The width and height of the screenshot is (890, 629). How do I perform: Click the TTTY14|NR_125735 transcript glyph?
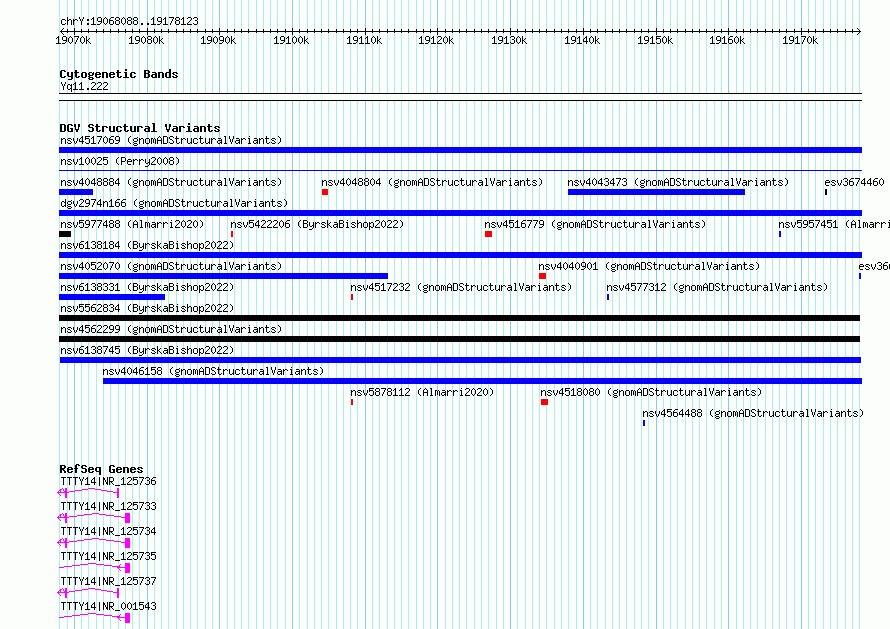(x=94, y=568)
